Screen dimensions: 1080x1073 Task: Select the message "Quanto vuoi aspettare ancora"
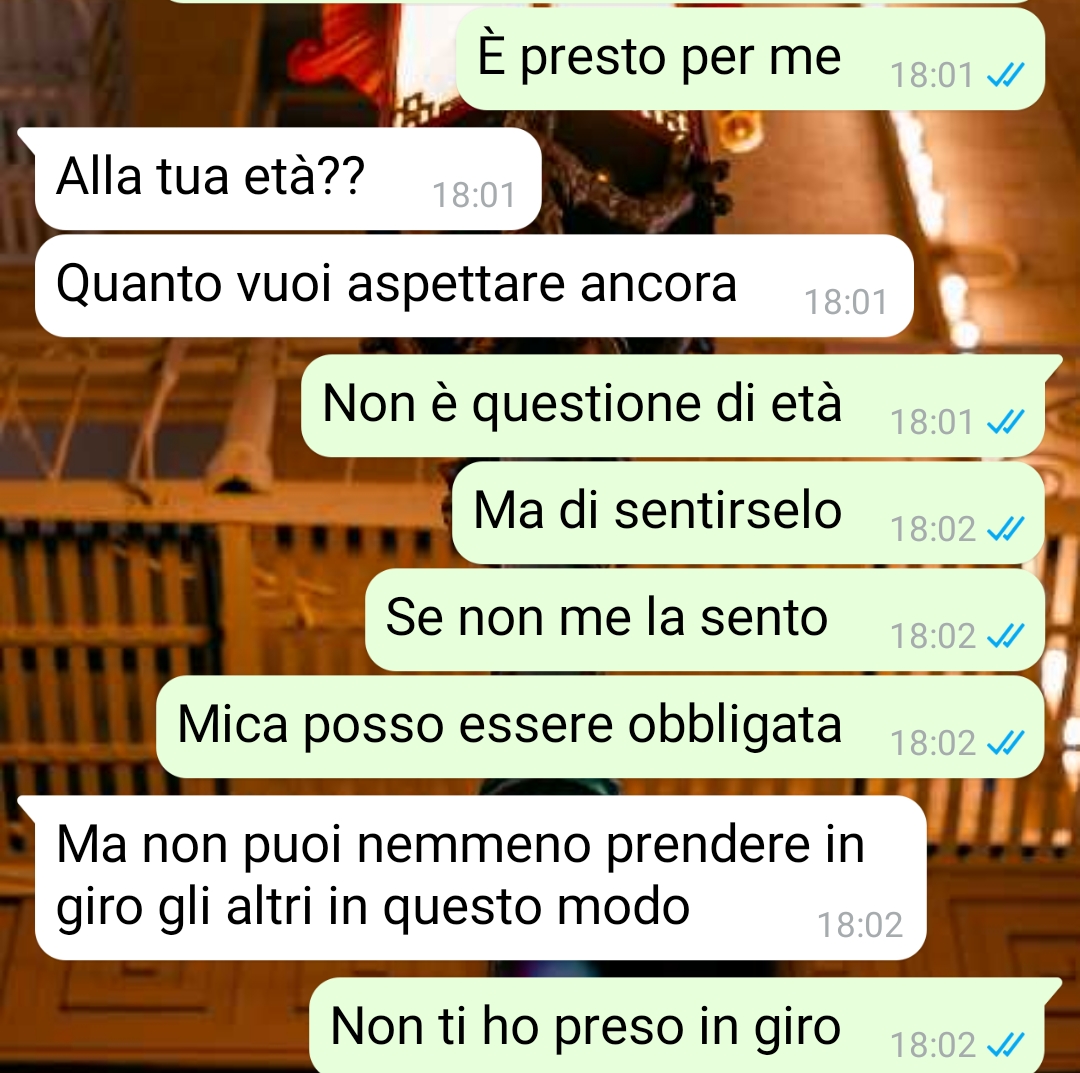point(474,286)
